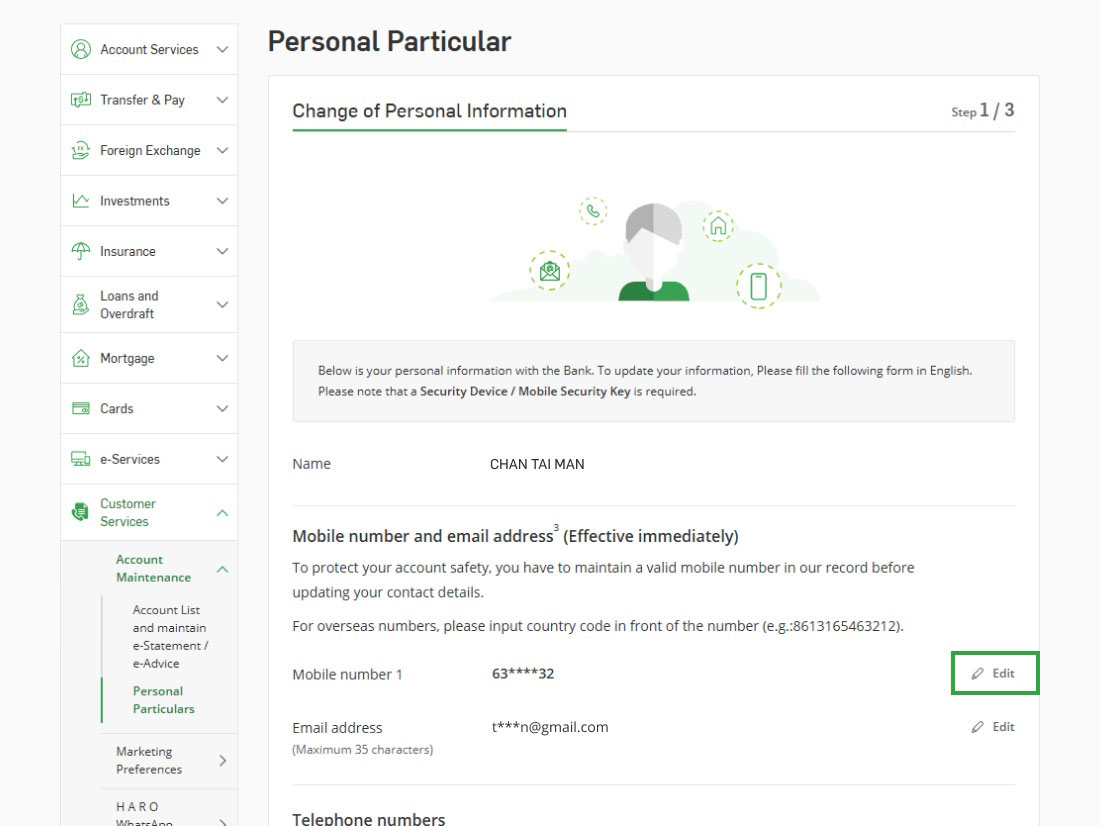The width and height of the screenshot is (1100, 826).
Task: Edit Mobile number 1
Action: (x=994, y=674)
